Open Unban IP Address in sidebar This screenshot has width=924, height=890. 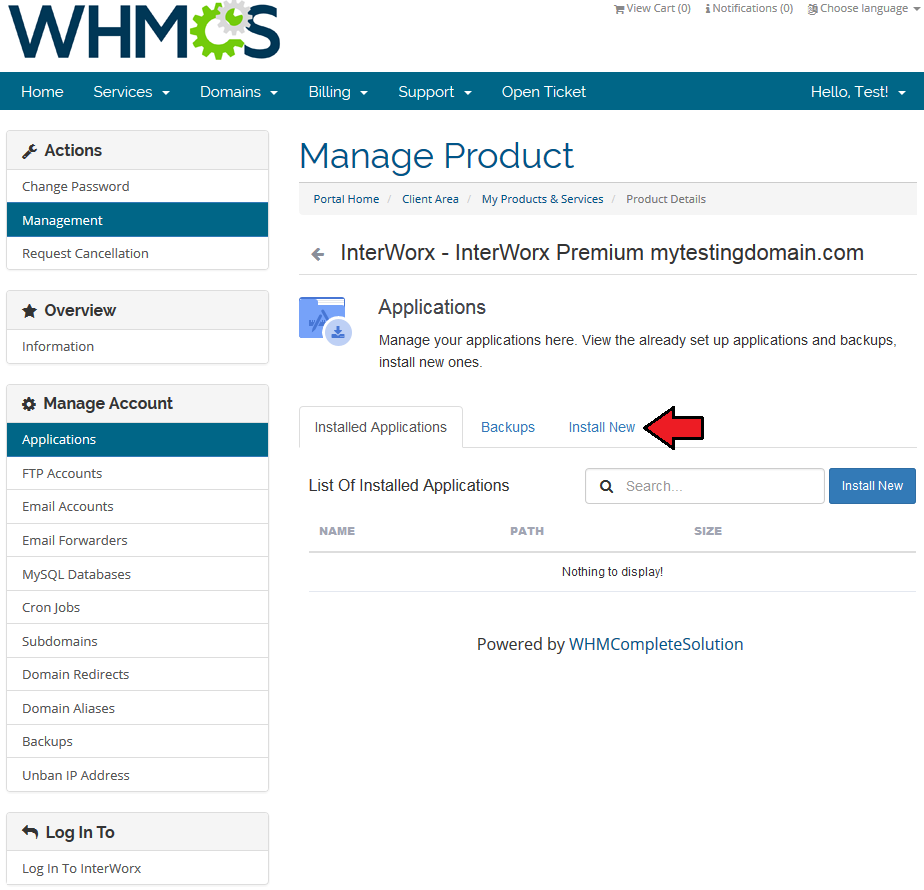coord(137,776)
